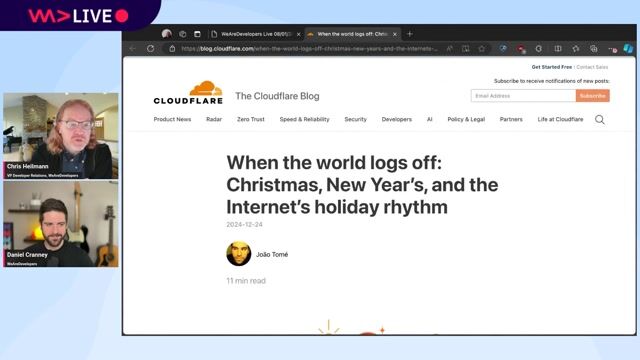
Task: Click Contact Sales link
Action: [592, 67]
